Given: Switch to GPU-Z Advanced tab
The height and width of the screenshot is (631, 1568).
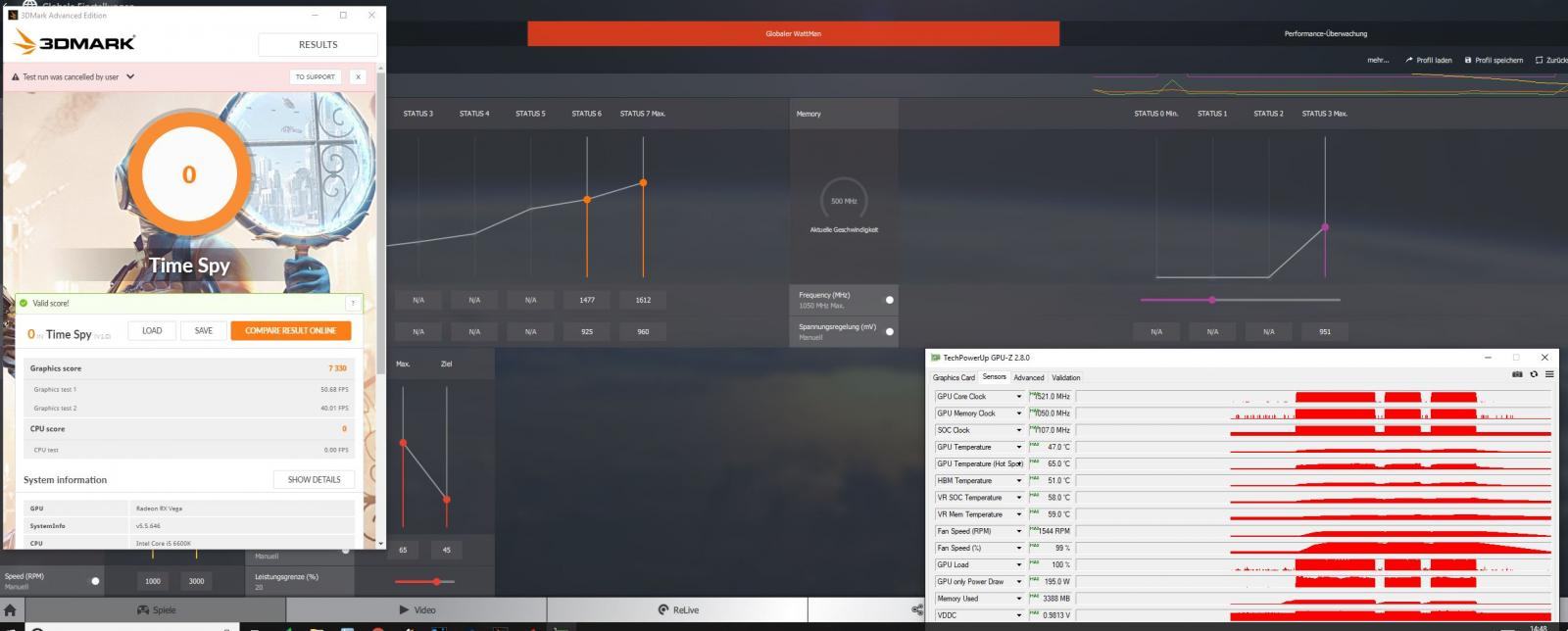Looking at the screenshot, I should click(x=1028, y=377).
